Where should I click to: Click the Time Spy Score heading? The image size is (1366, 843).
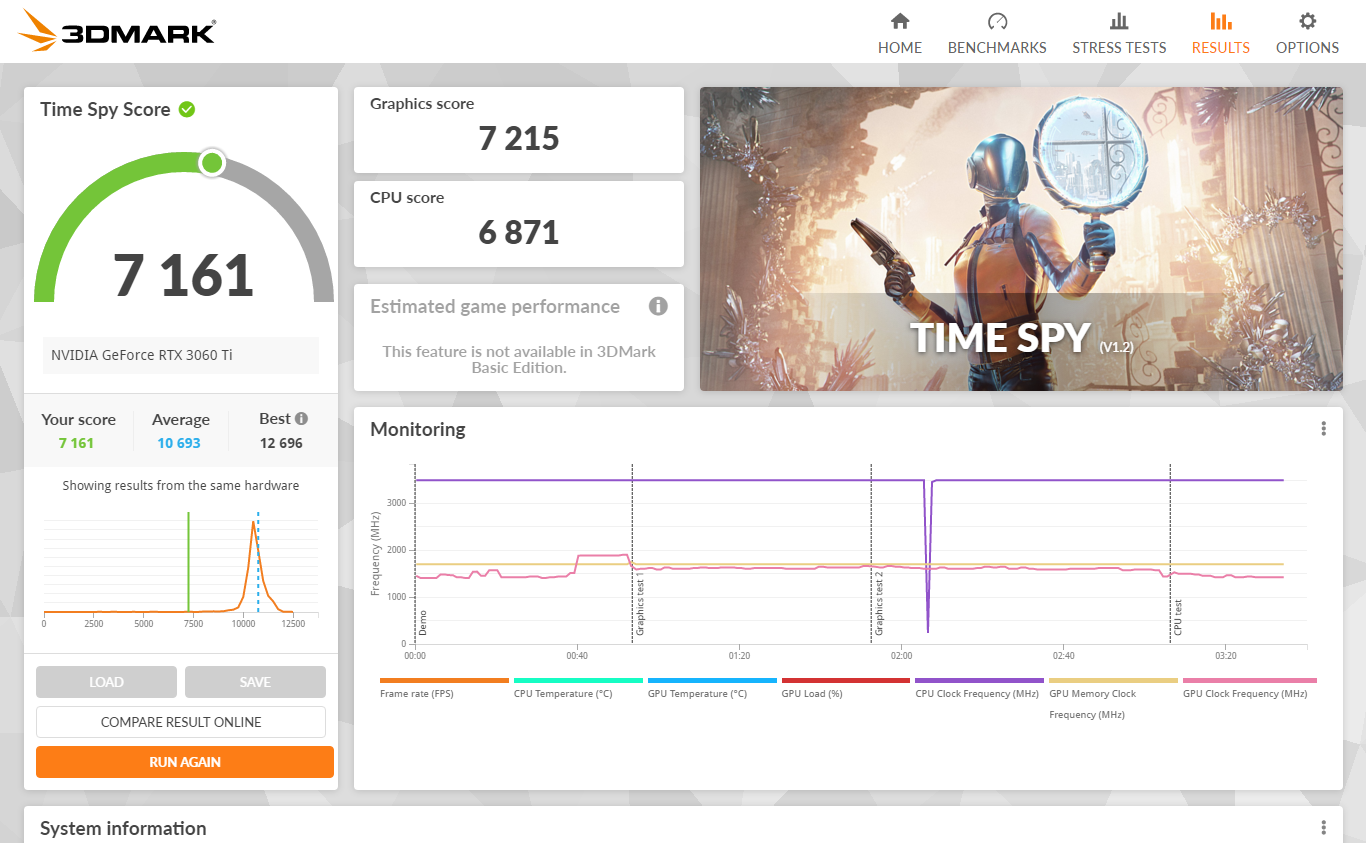coord(105,110)
